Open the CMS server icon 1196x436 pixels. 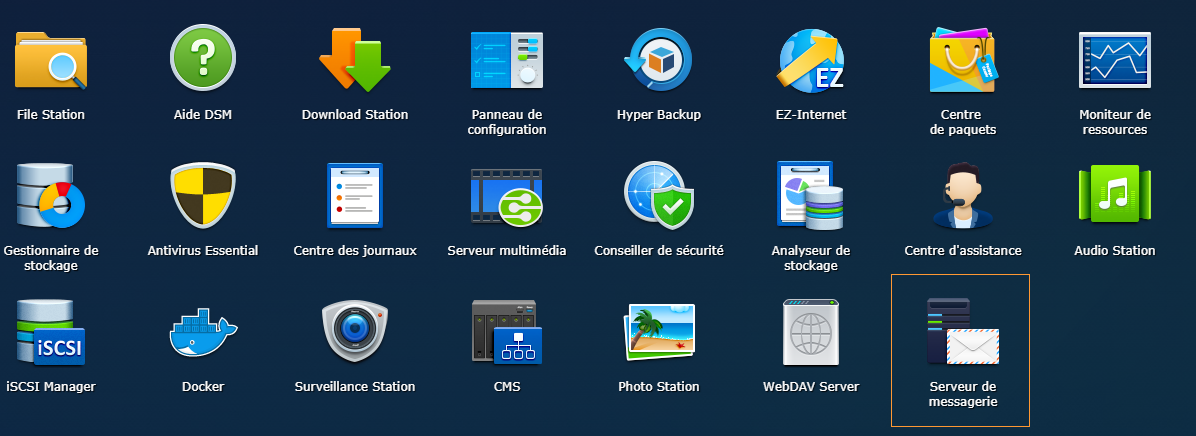coord(506,332)
